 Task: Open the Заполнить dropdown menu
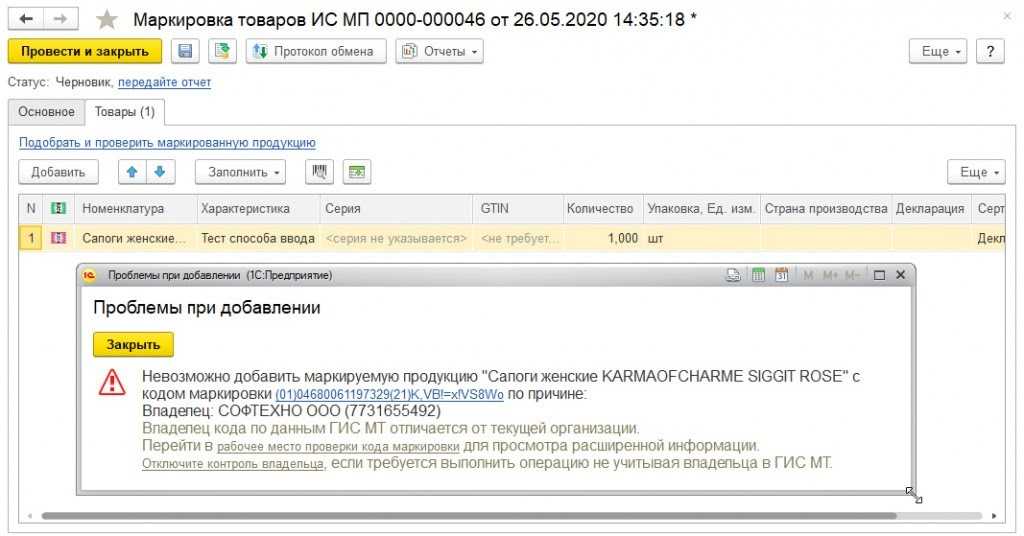click(240, 172)
